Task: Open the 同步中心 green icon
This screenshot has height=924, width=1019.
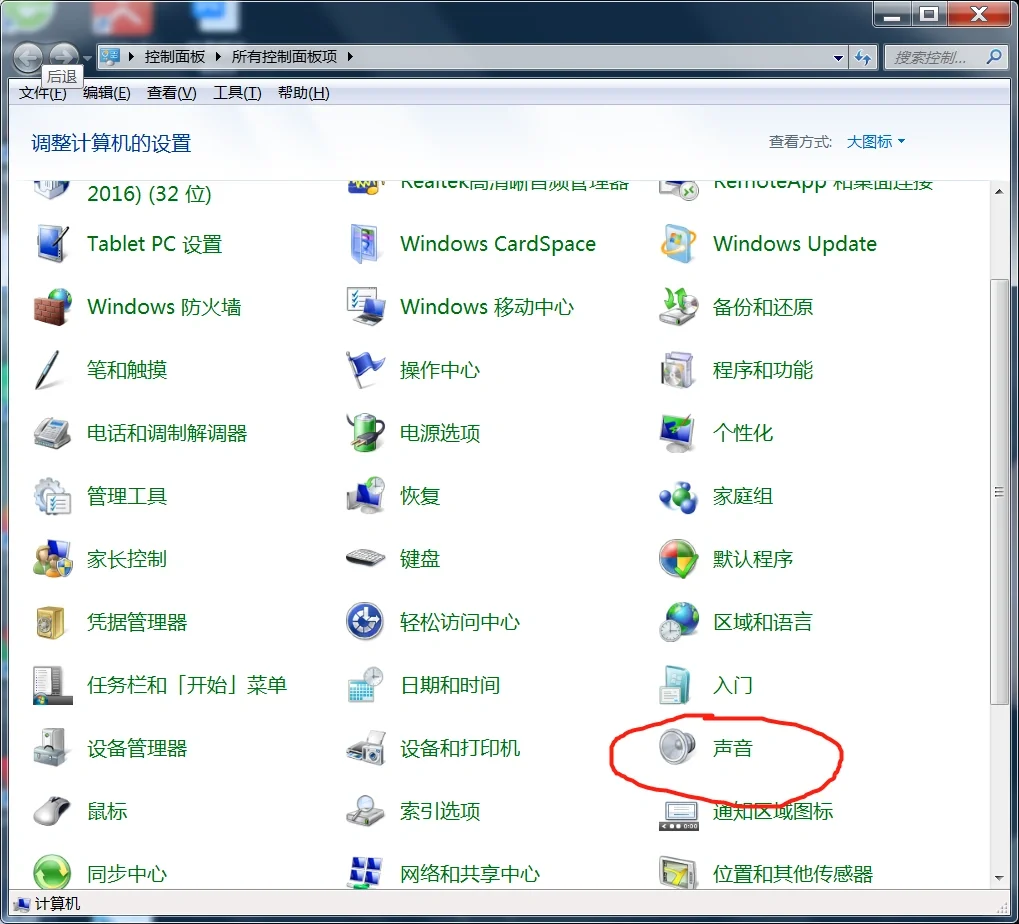Action: pyautogui.click(x=52, y=873)
